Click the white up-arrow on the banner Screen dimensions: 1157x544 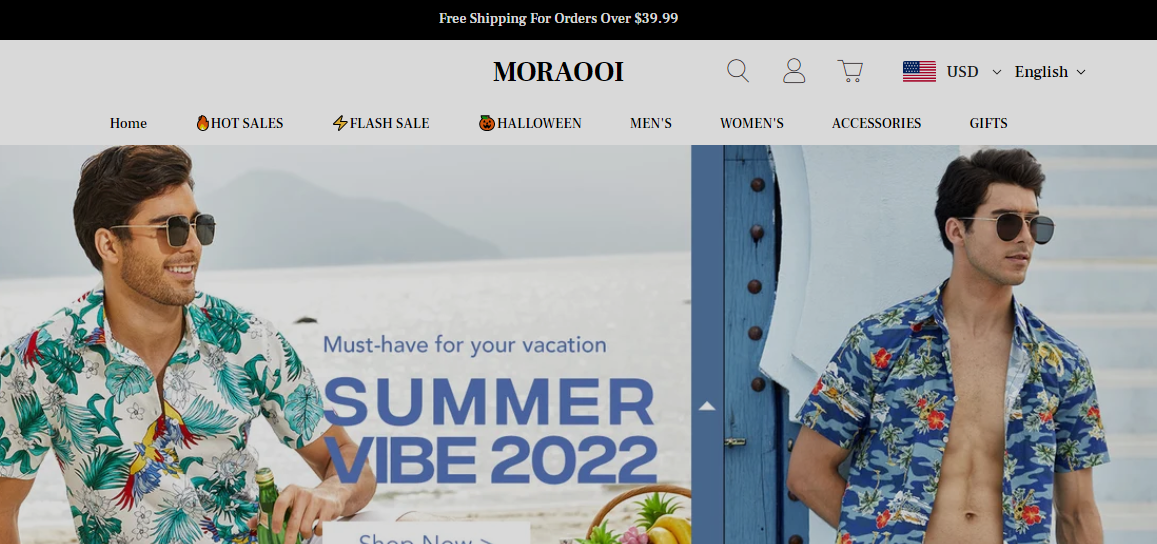(708, 406)
